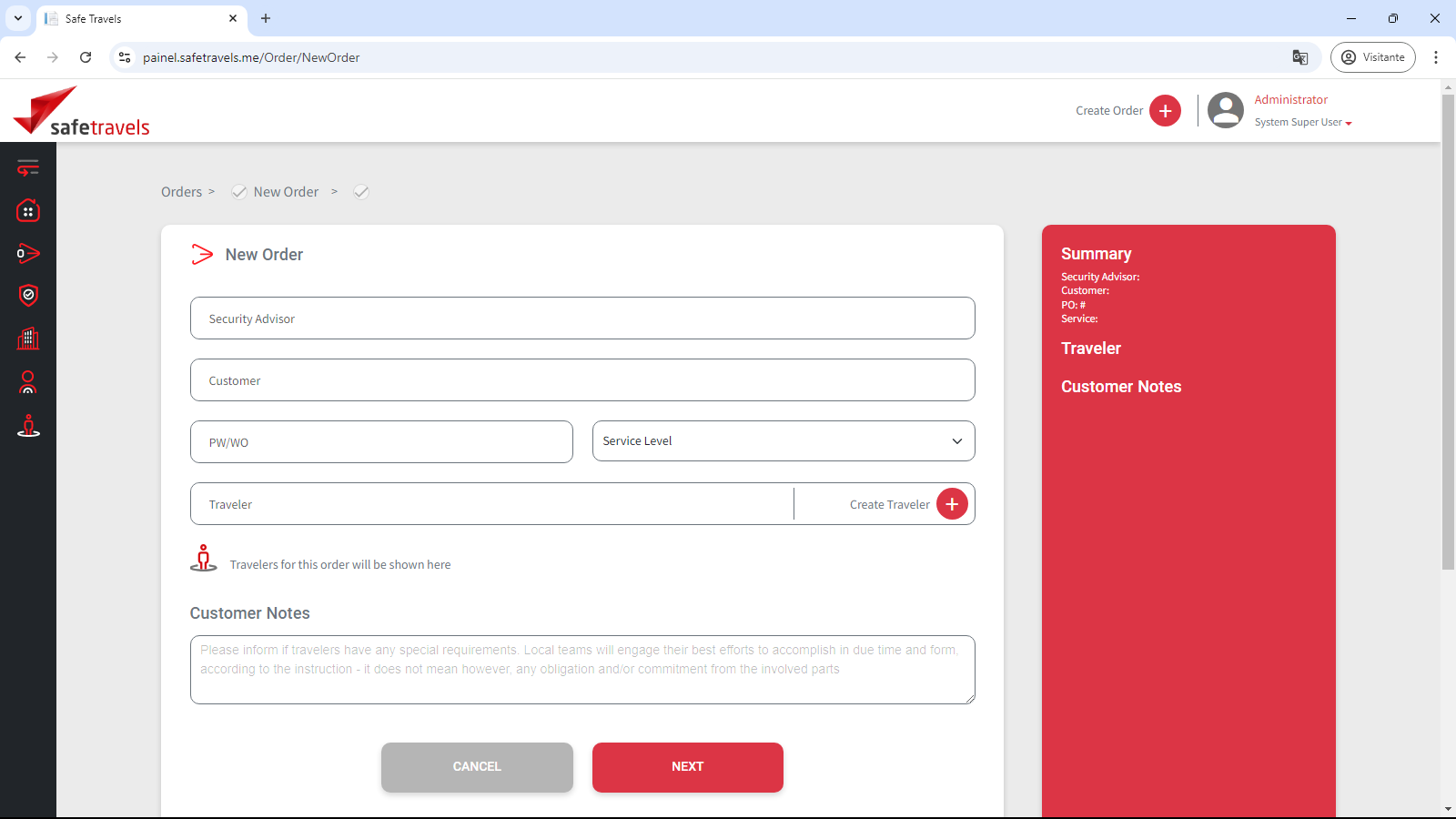Toggle the sidebar collapse menu icon
The height and width of the screenshot is (819, 1456).
[28, 167]
